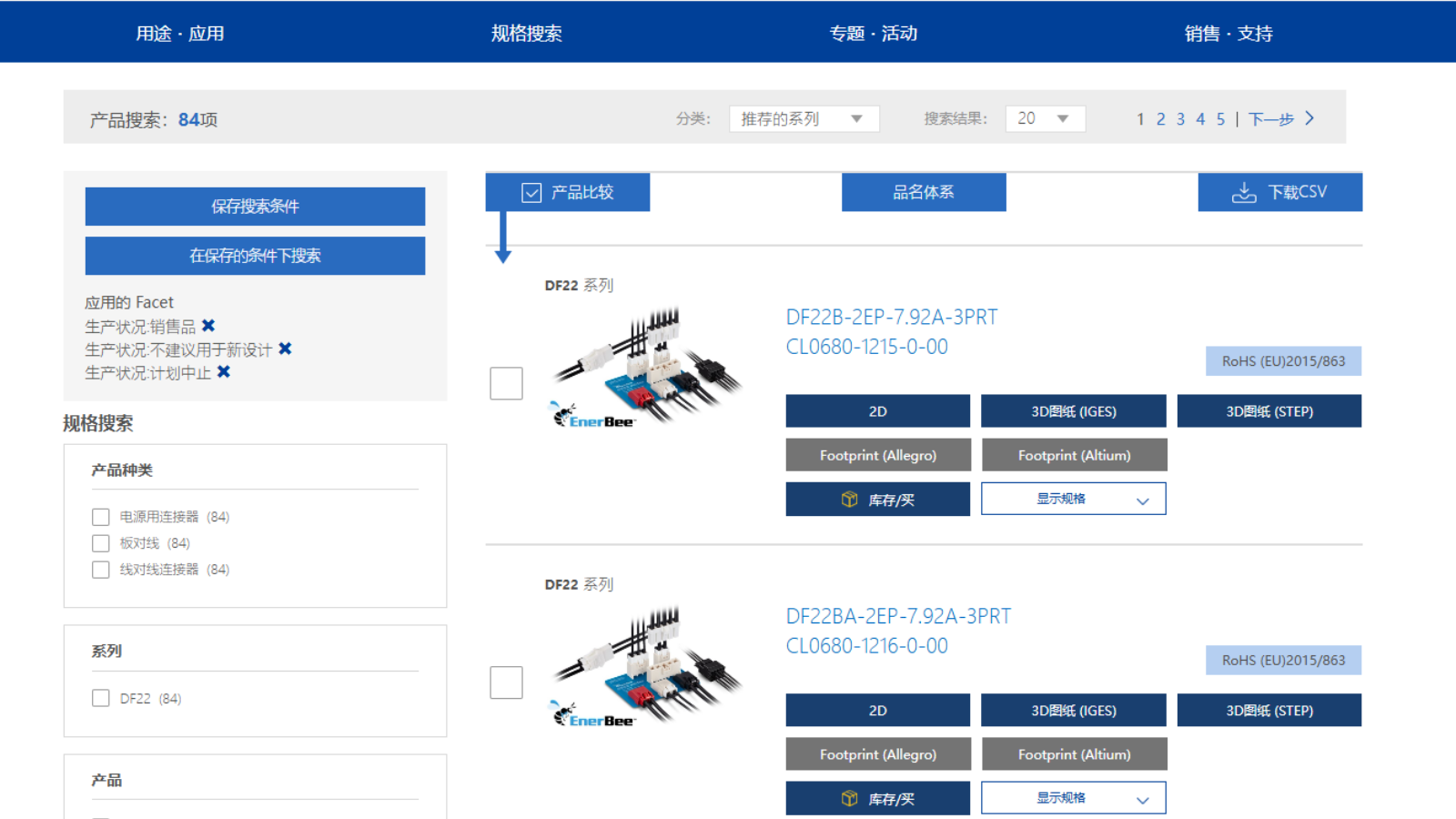Click the checkmark icon in 产品比较 button
This screenshot has width=1456, height=819.
coord(531,191)
